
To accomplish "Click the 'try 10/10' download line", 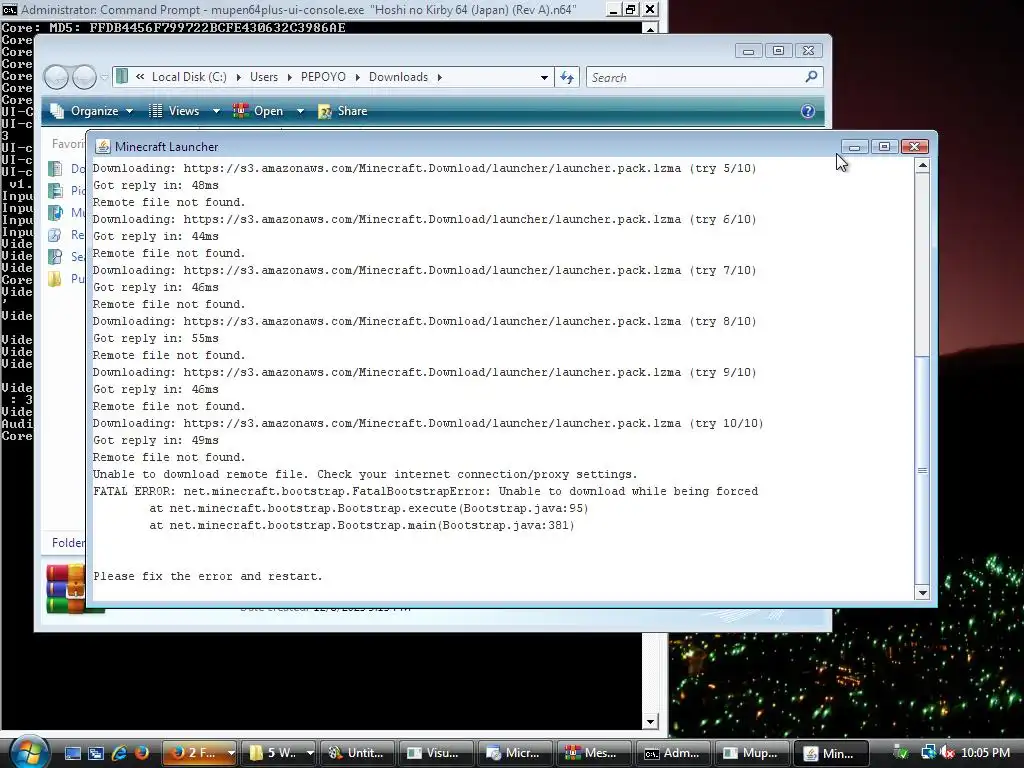I will pyautogui.click(x=428, y=423).
